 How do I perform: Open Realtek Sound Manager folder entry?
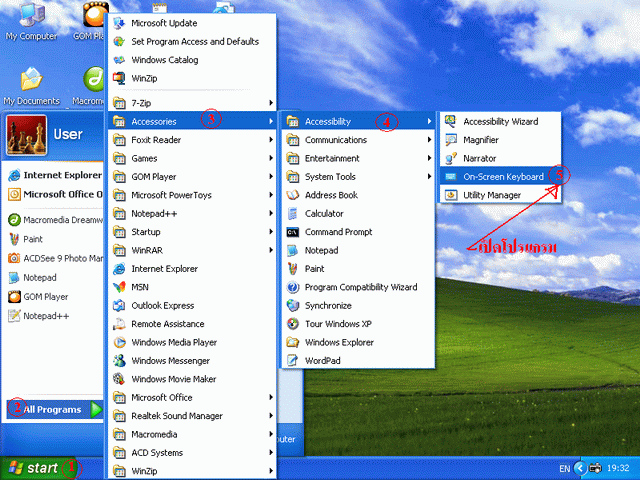pyautogui.click(x=192, y=416)
